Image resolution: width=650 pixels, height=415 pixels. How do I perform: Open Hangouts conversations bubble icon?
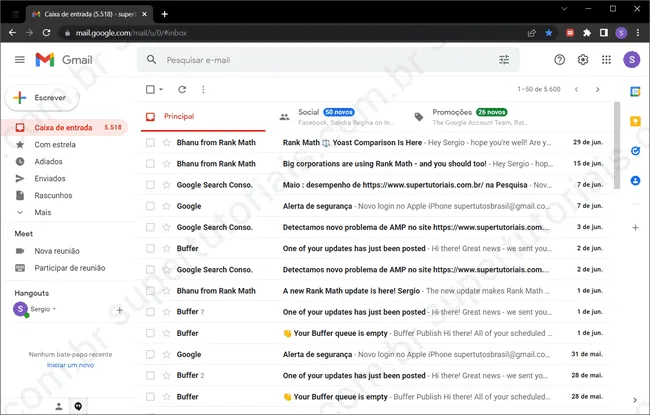point(78,406)
